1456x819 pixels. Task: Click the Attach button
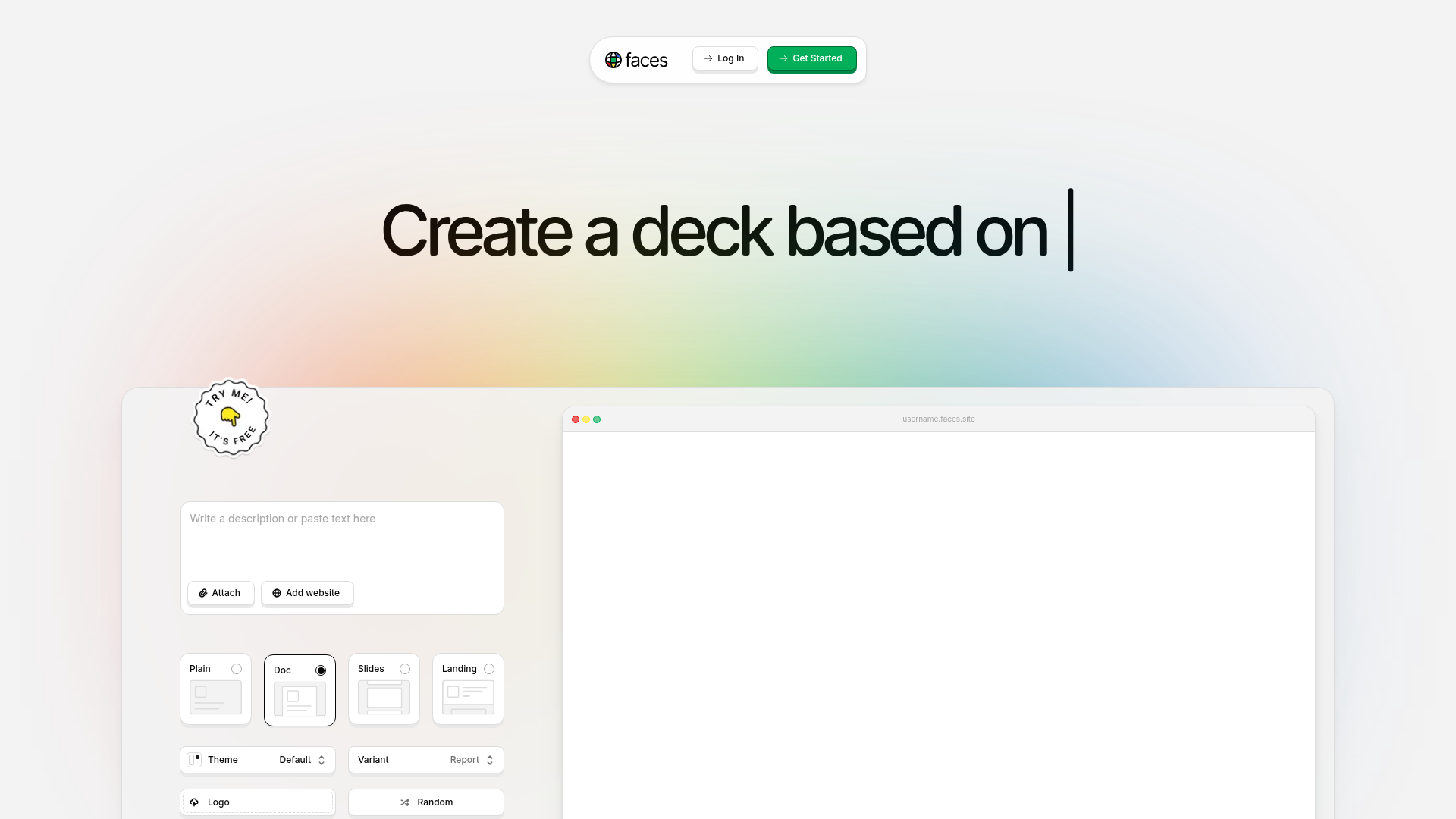coord(221,593)
